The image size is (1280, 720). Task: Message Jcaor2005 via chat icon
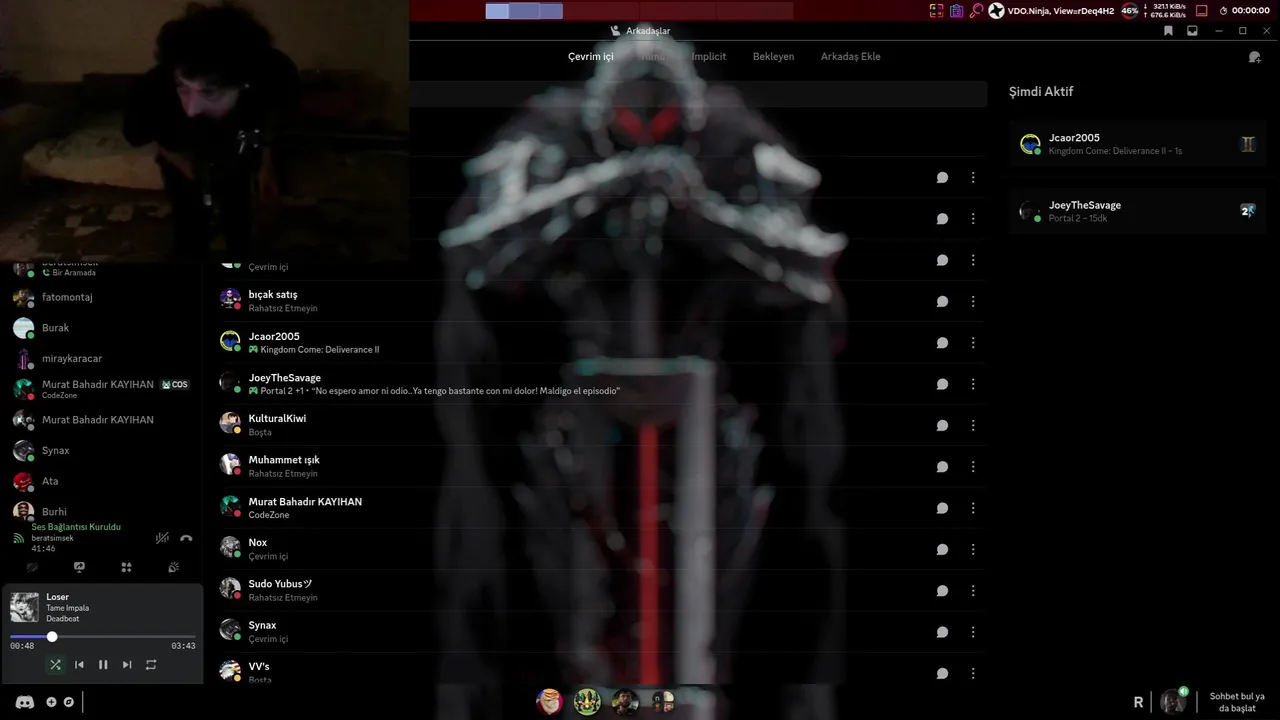(x=942, y=343)
